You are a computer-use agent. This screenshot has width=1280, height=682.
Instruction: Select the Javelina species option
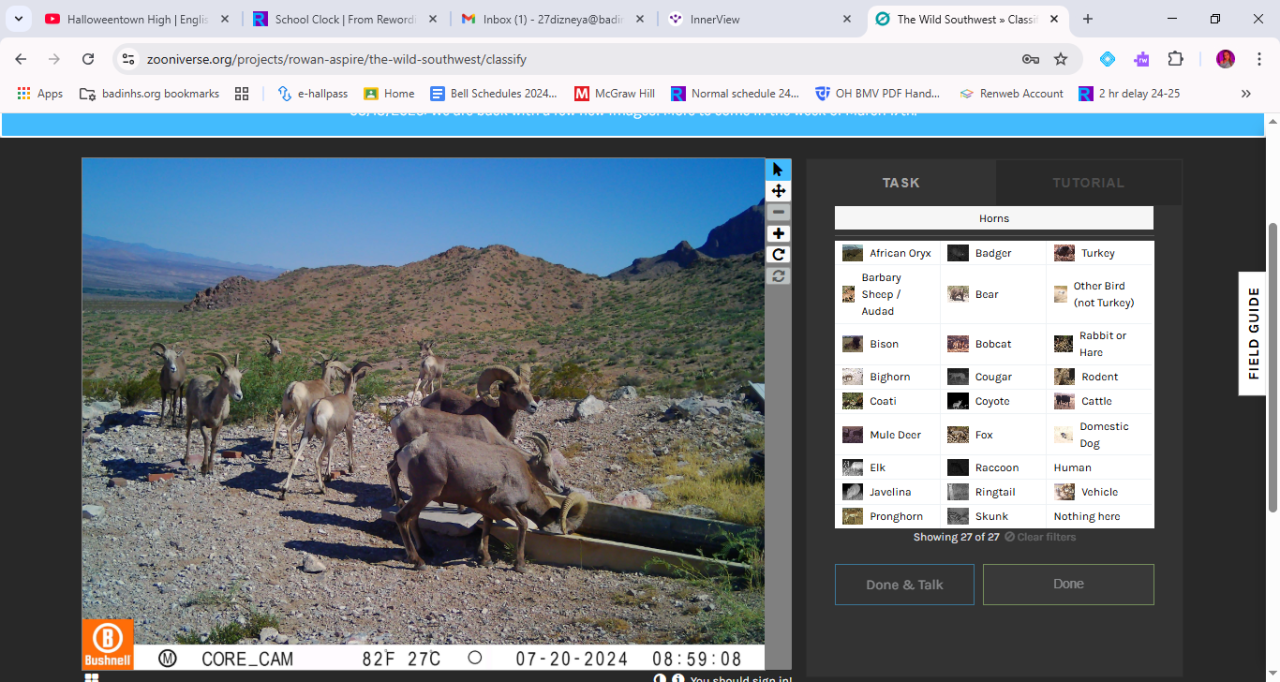[888, 492]
